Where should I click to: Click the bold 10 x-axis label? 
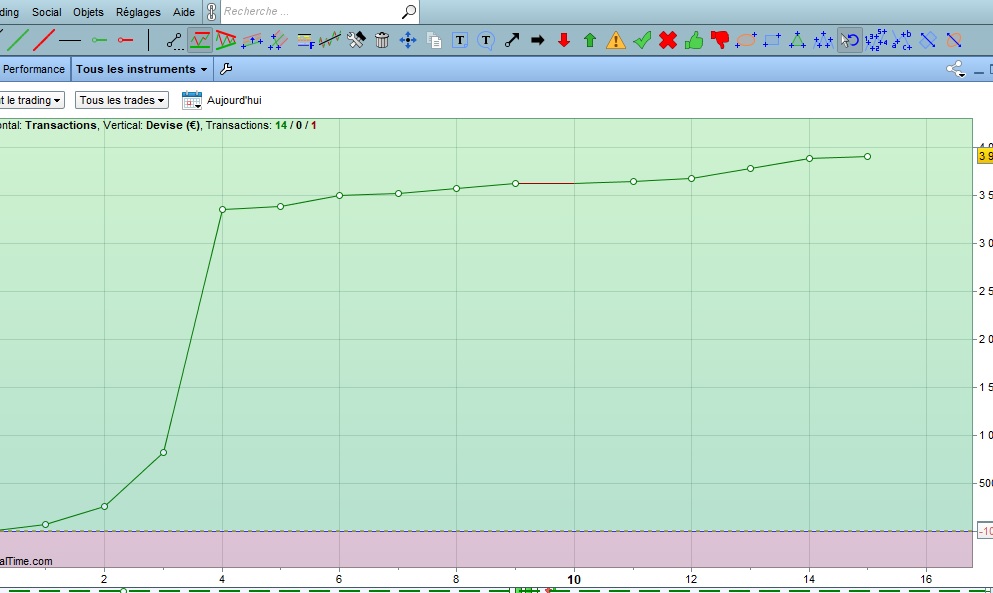574,579
